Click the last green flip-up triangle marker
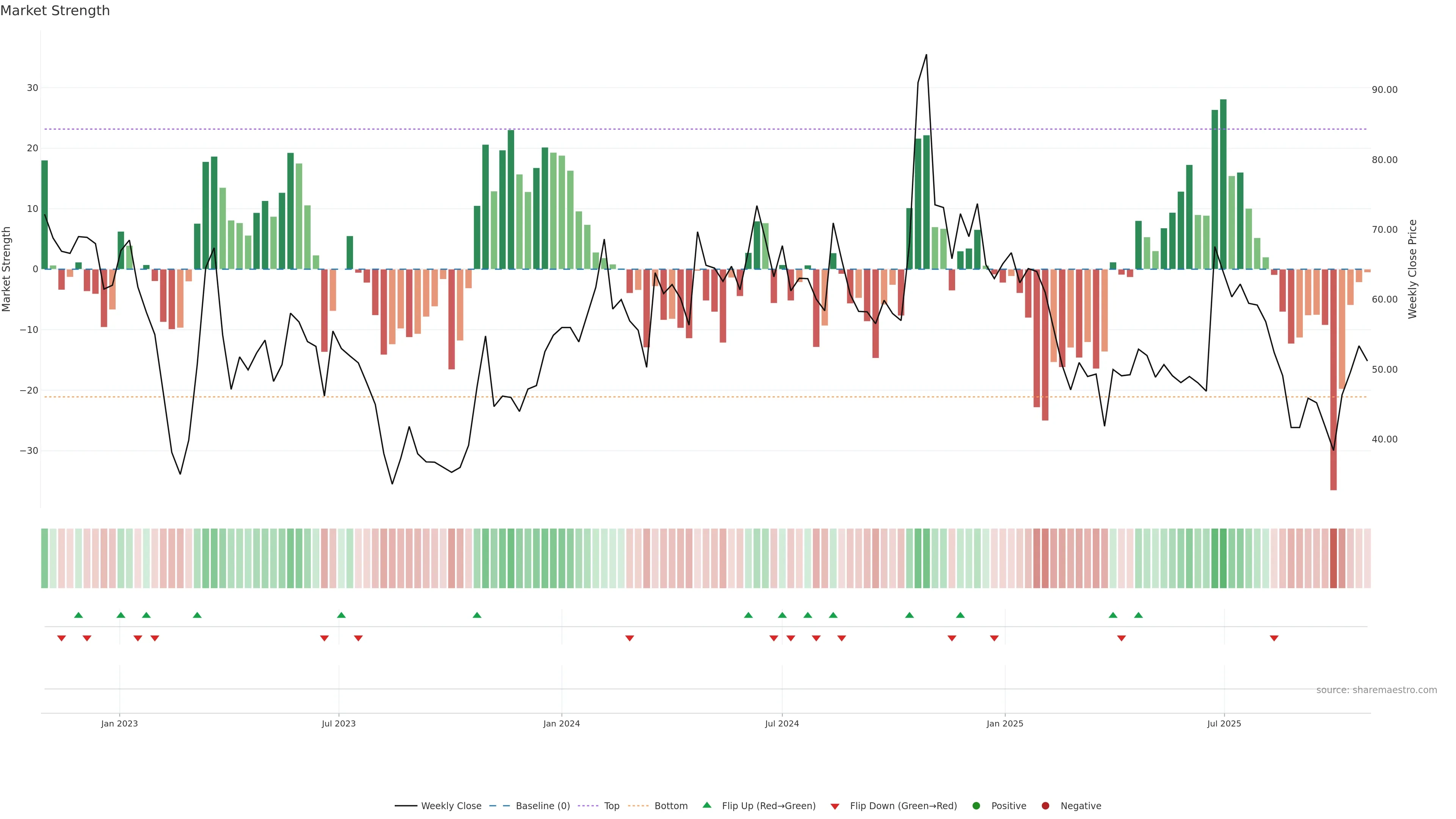1456x819 pixels. pyautogui.click(x=1138, y=615)
